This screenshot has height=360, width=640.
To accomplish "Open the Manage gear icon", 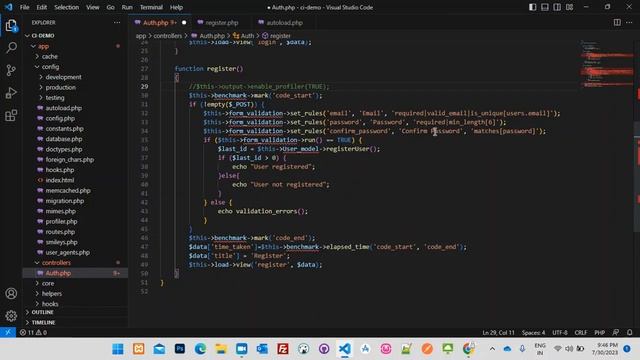I will pyautogui.click(x=11, y=316).
